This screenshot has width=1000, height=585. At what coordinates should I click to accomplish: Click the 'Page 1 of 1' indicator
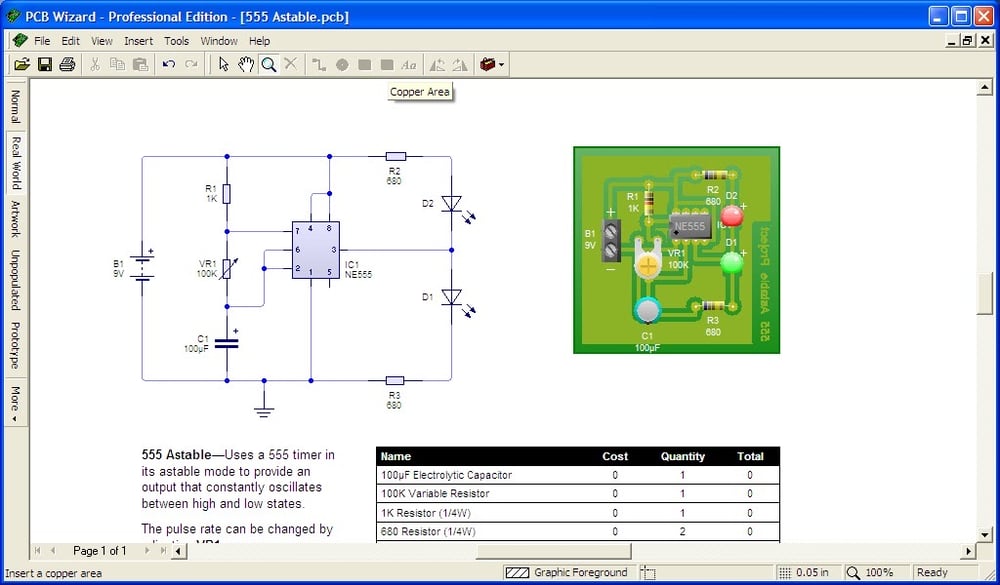pyautogui.click(x=99, y=551)
